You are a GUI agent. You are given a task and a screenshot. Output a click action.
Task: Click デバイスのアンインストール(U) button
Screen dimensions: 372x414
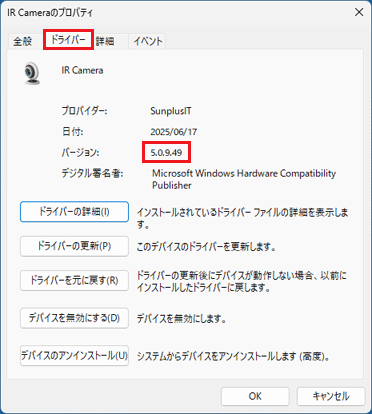(74, 356)
